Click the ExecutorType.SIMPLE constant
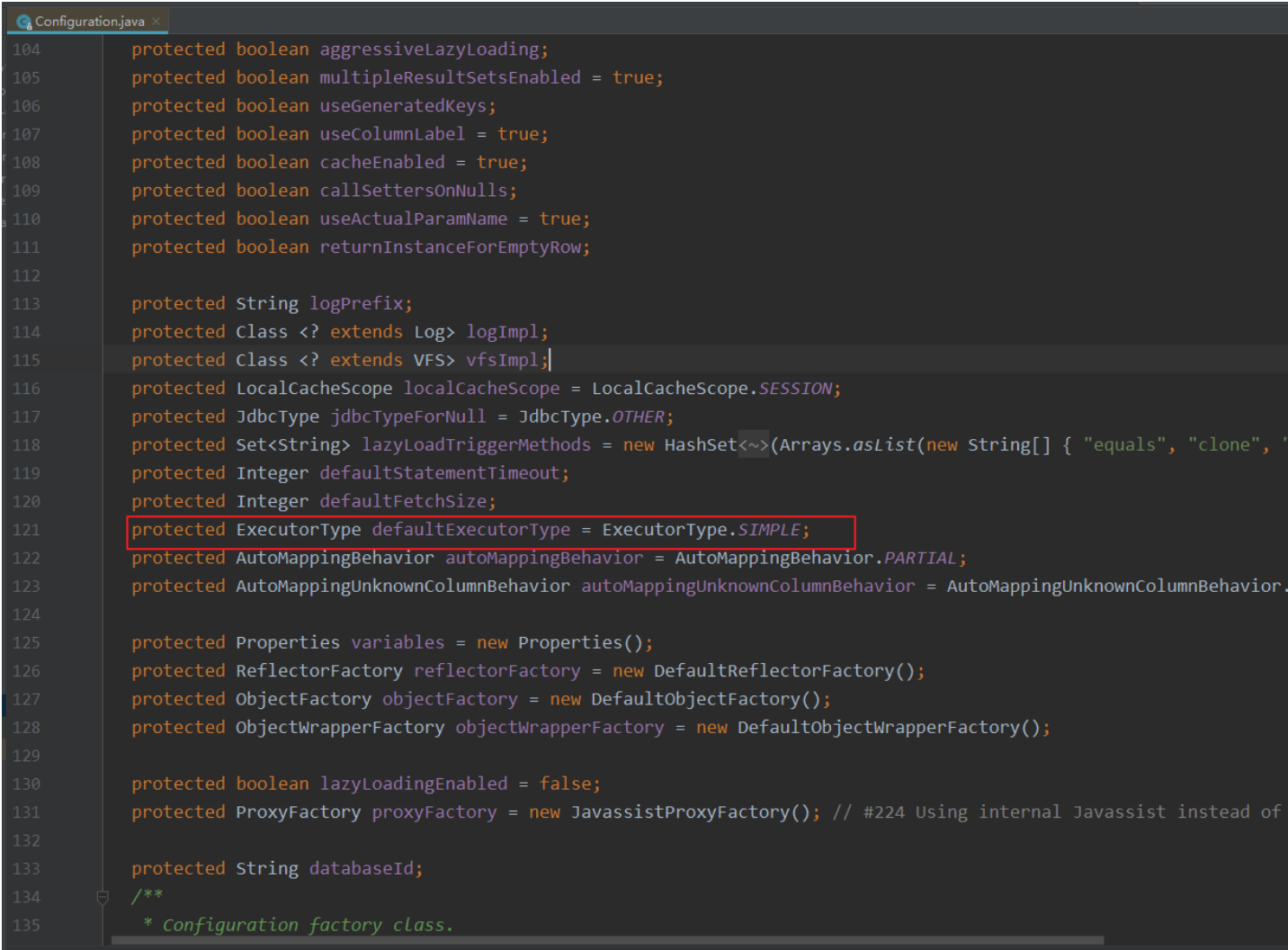 [768, 530]
